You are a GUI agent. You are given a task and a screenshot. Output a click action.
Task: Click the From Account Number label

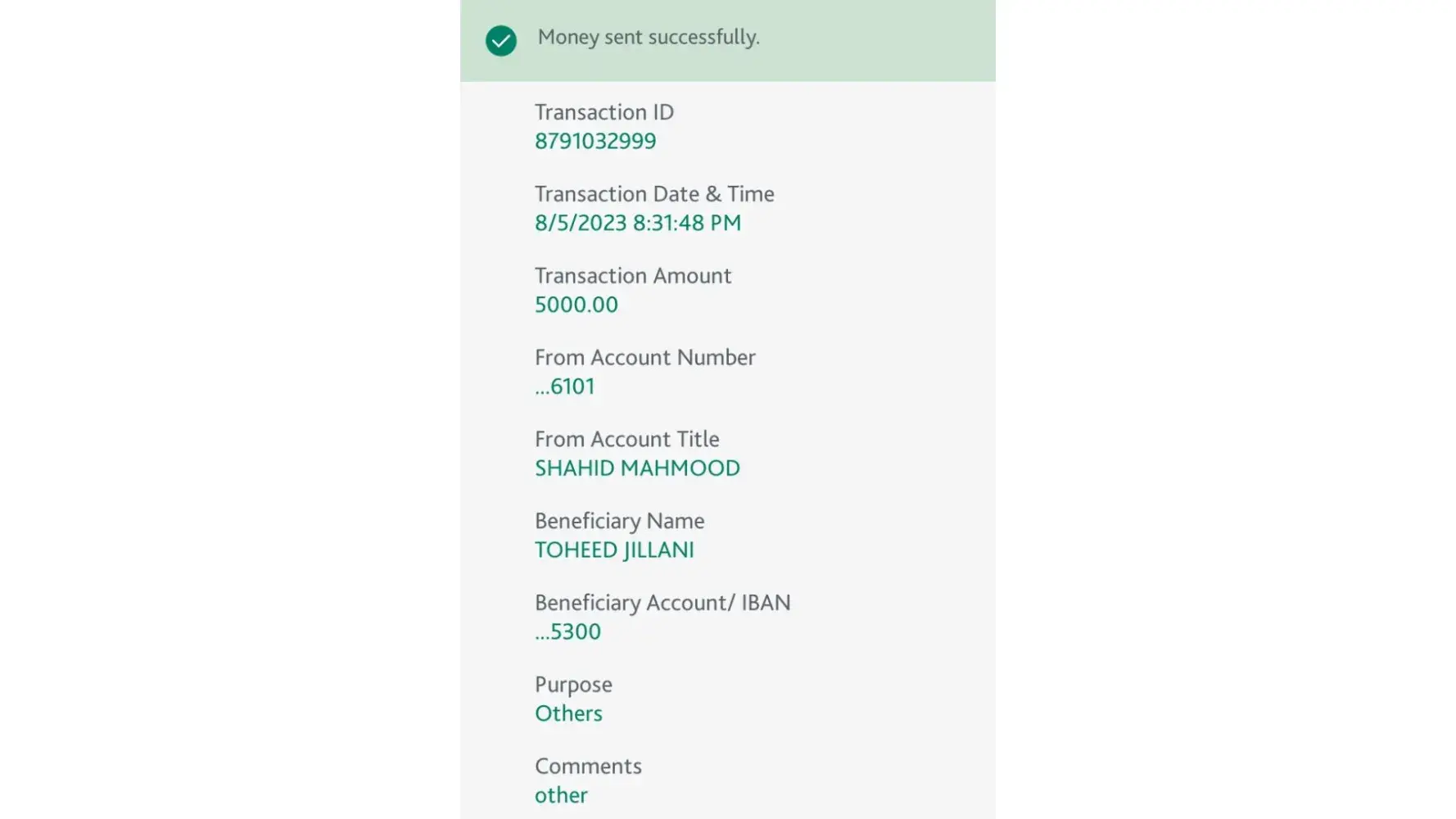click(x=645, y=358)
